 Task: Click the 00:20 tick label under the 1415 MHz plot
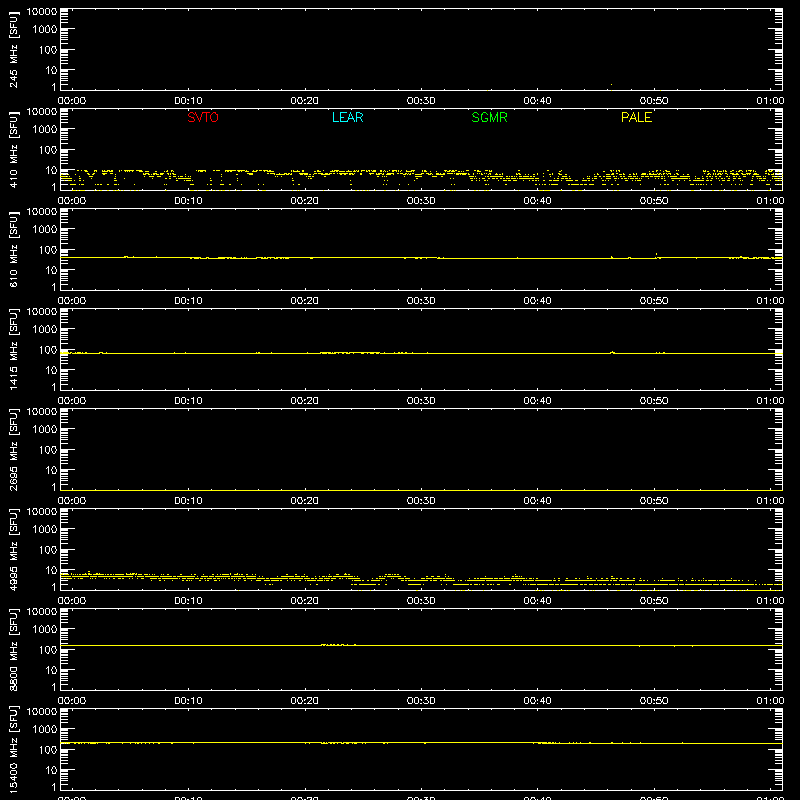(x=305, y=401)
